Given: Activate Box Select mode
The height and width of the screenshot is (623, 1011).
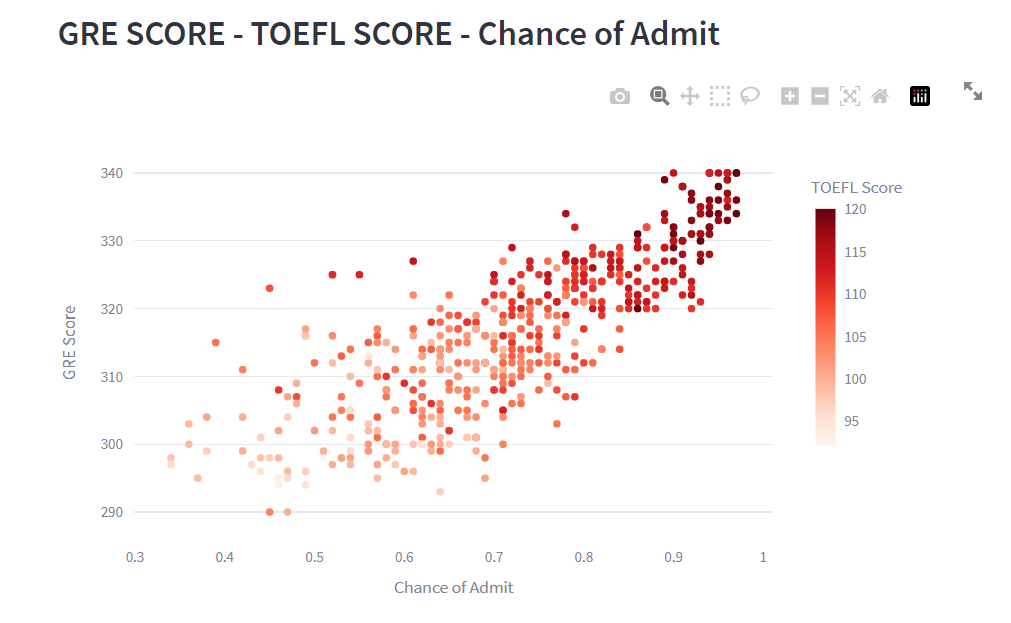Looking at the screenshot, I should pos(719,95).
